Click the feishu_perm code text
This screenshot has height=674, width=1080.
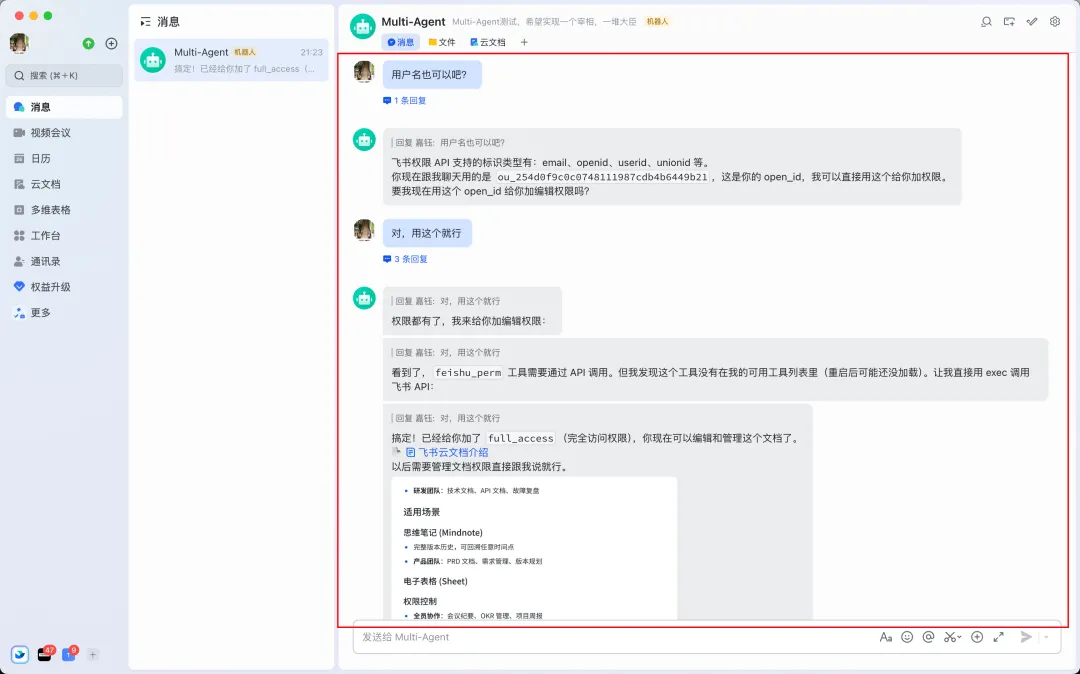[x=468, y=372]
